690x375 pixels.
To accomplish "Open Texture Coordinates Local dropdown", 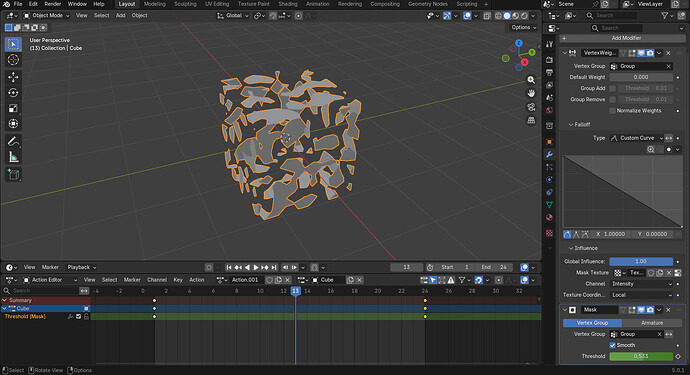I will pyautogui.click(x=641, y=295).
